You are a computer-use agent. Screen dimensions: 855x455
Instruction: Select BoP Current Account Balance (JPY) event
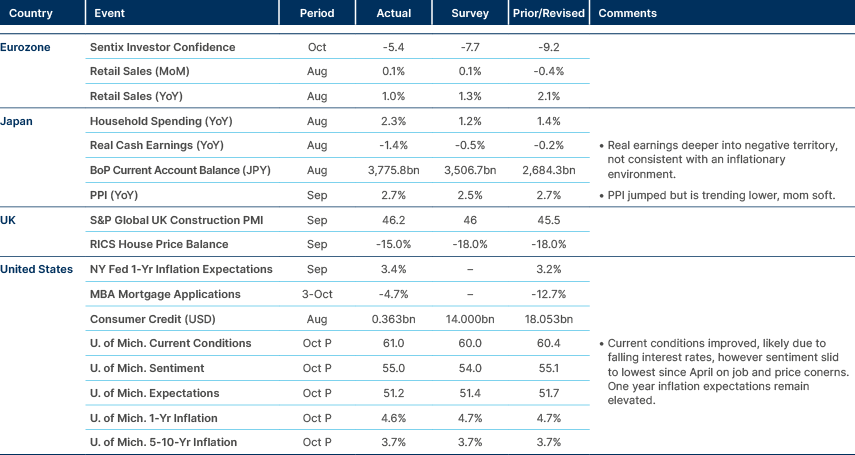click(178, 170)
